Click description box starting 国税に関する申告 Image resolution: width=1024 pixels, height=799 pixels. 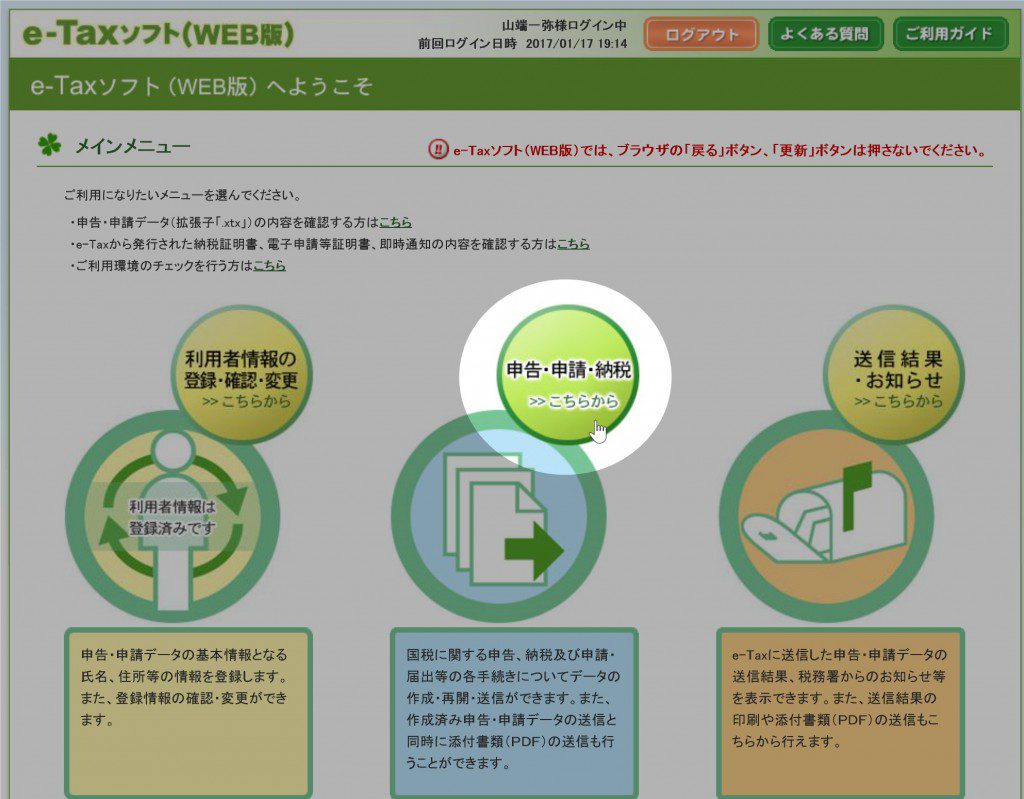click(x=514, y=712)
